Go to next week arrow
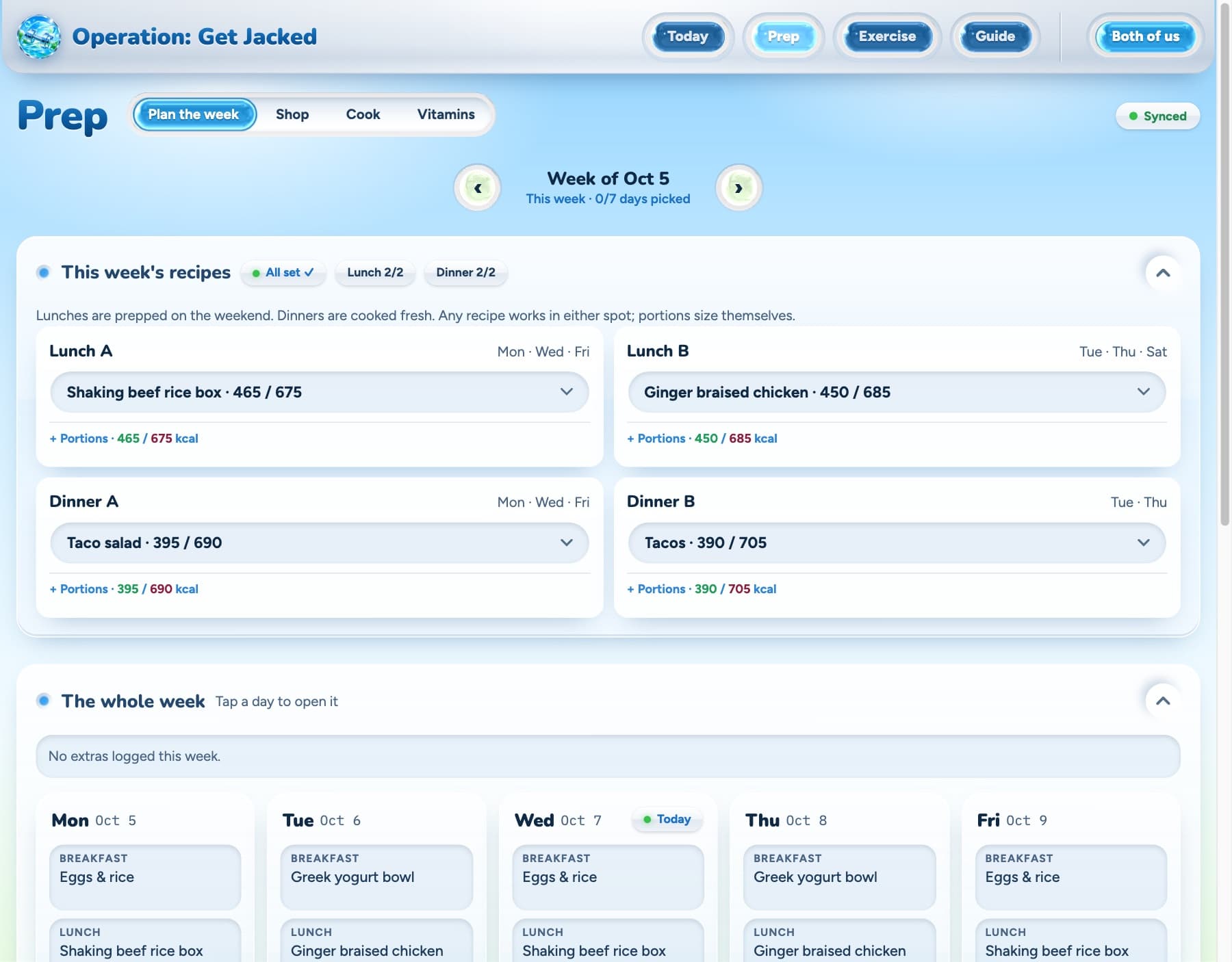Image resolution: width=1232 pixels, height=962 pixels. [x=739, y=187]
